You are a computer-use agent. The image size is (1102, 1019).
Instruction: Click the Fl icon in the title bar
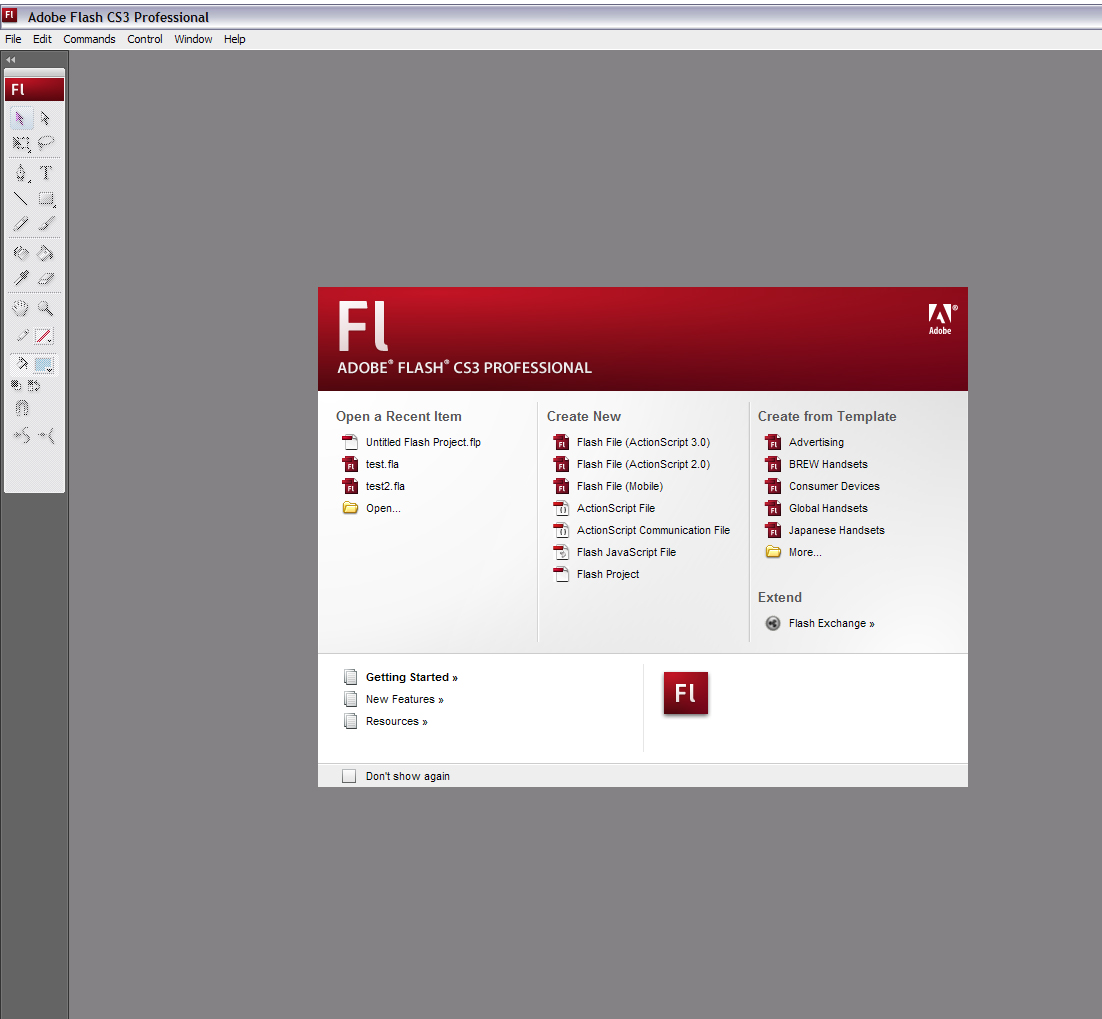[10, 15]
